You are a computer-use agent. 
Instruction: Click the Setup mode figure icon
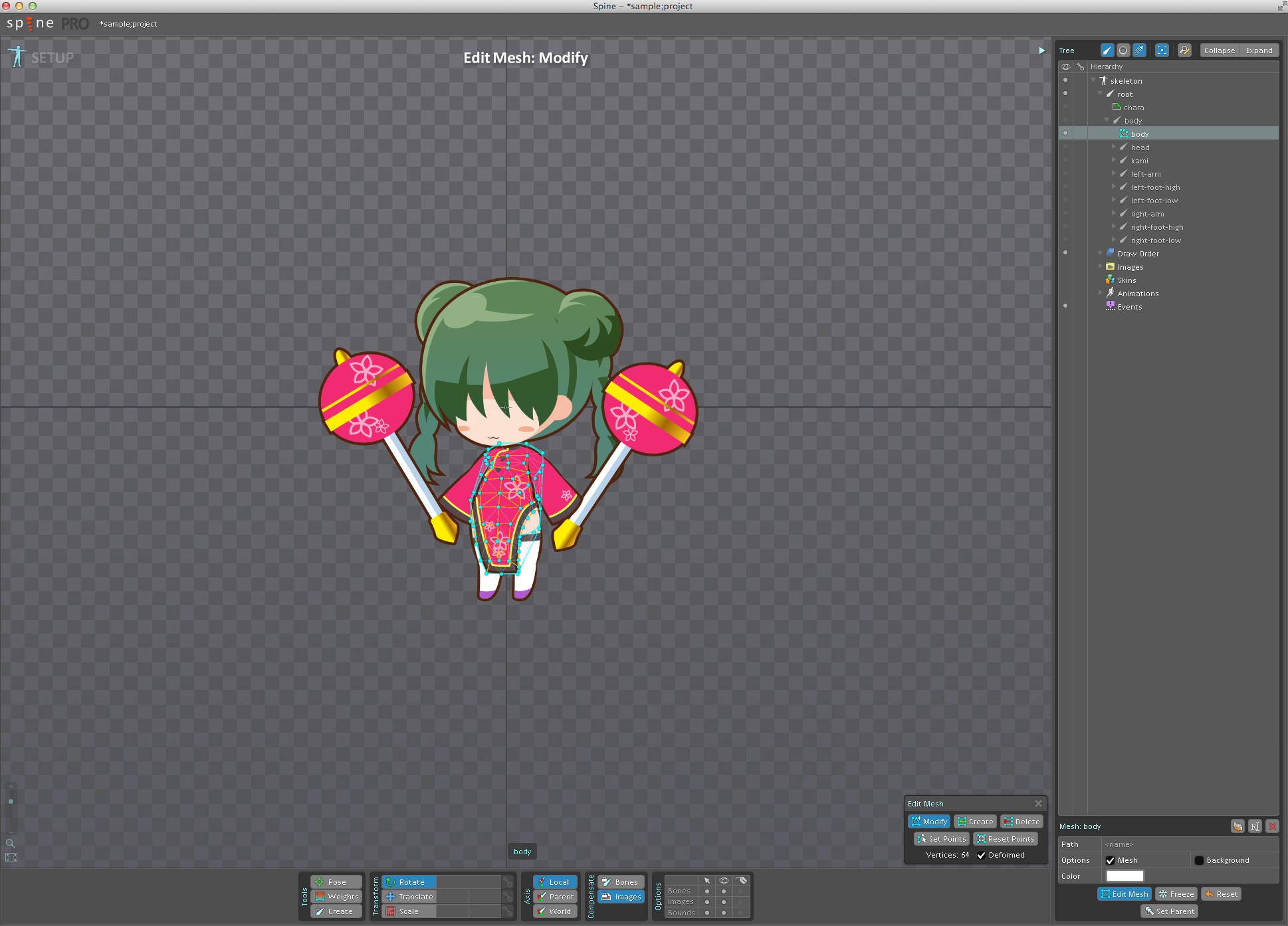[x=17, y=57]
